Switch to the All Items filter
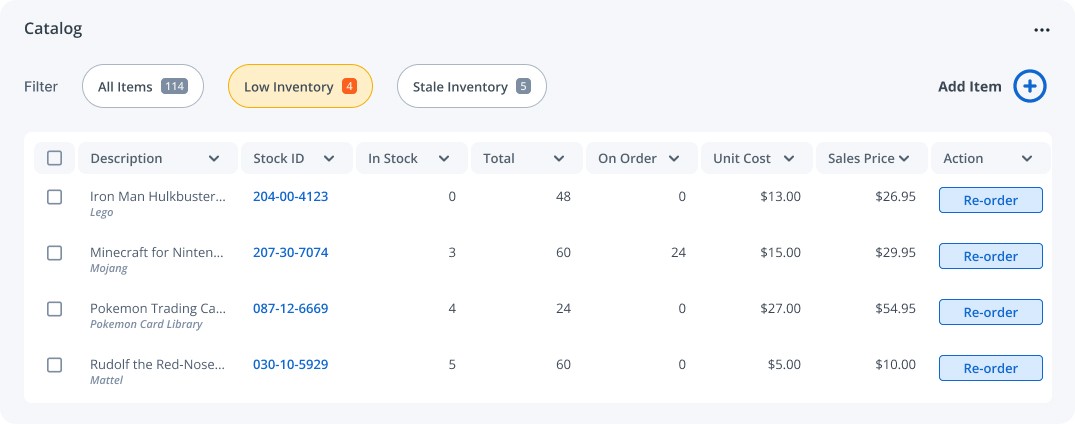Screen dimensions: 1075x424 click(142, 87)
